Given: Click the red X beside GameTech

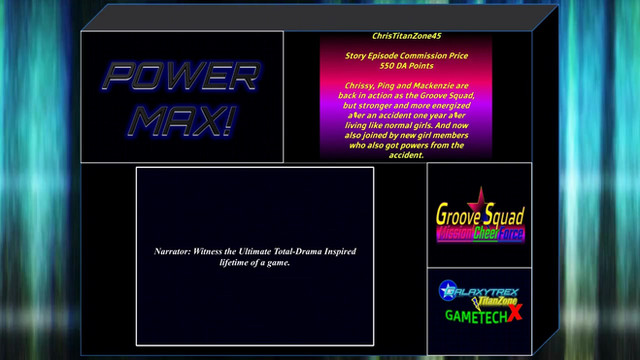Looking at the screenshot, I should coord(515,312).
